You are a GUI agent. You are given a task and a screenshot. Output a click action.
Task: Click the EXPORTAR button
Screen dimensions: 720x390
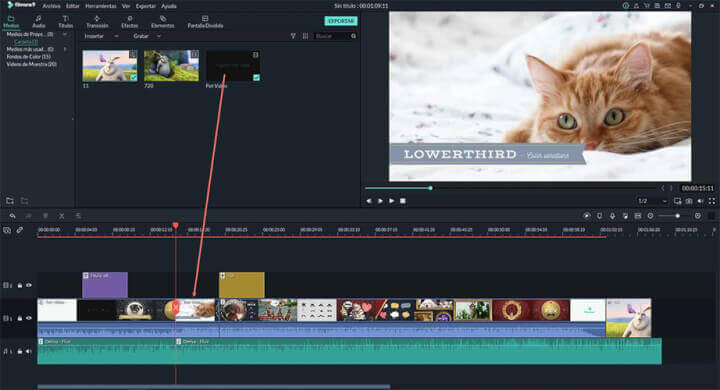tap(341, 21)
